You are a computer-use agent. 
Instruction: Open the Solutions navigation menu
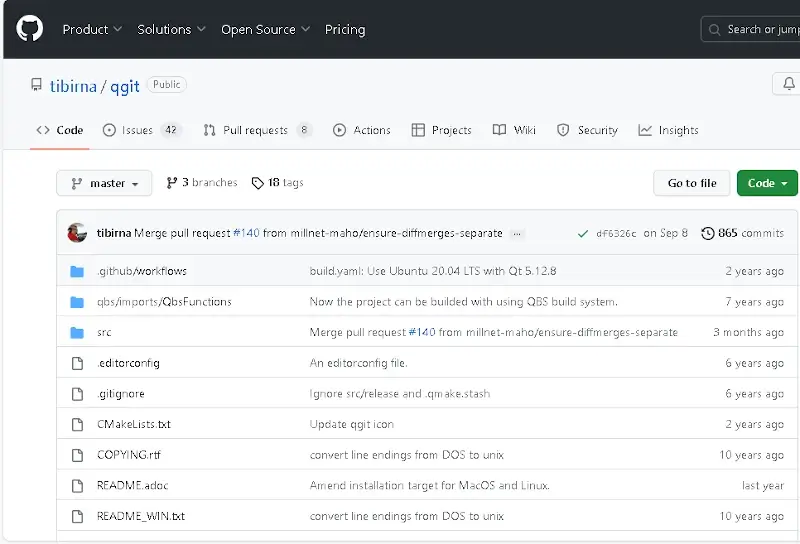pos(171,29)
